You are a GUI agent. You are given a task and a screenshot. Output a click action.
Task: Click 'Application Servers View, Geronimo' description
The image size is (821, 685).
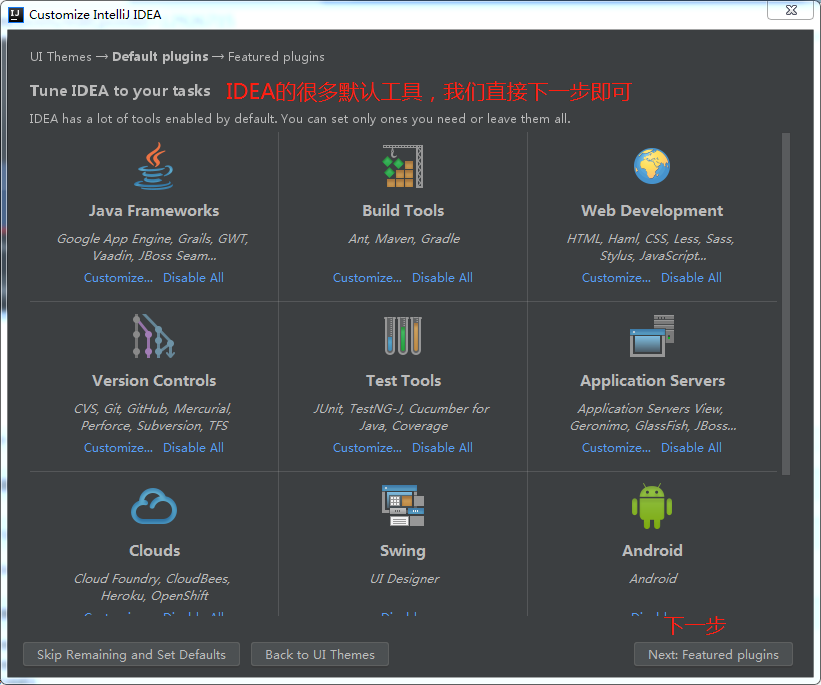coord(653,417)
